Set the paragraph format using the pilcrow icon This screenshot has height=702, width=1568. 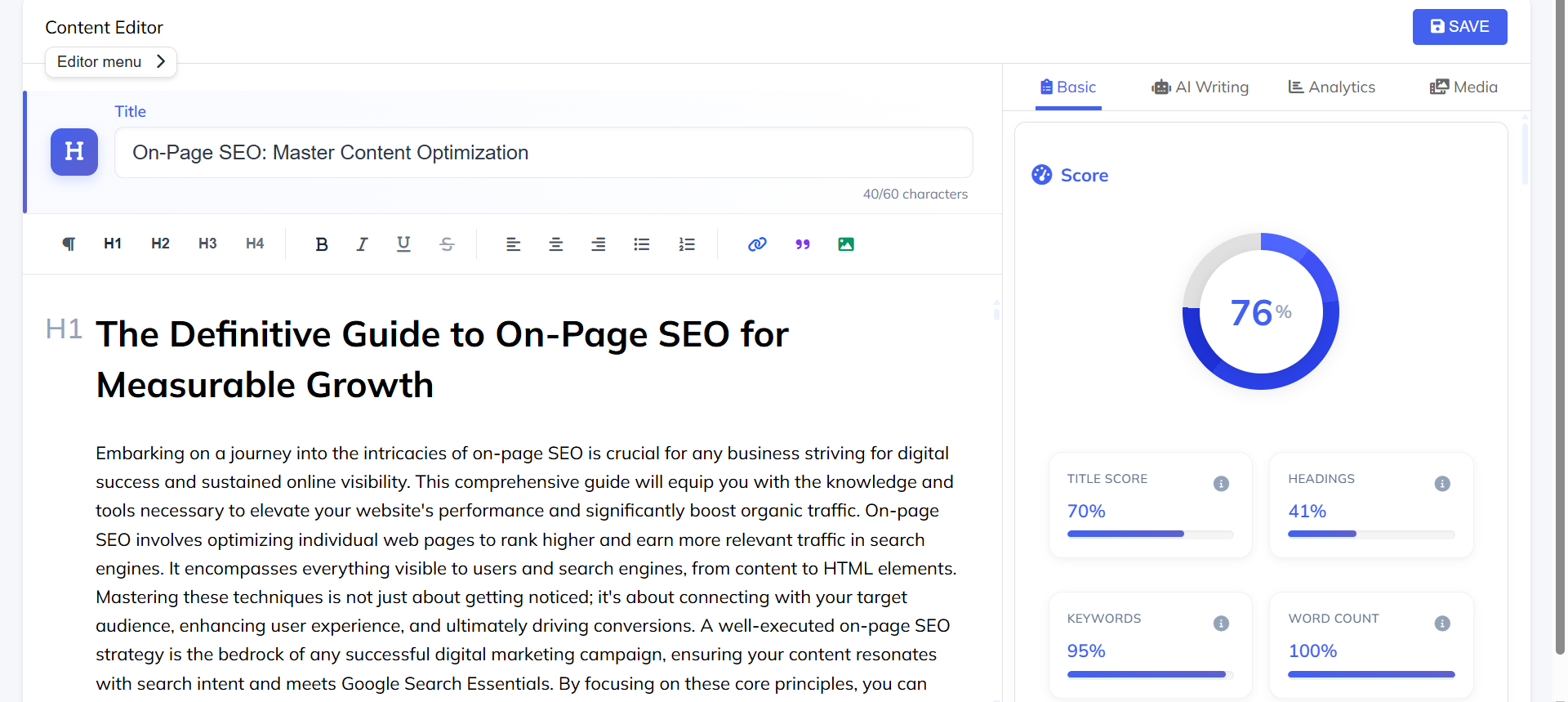[x=69, y=244]
